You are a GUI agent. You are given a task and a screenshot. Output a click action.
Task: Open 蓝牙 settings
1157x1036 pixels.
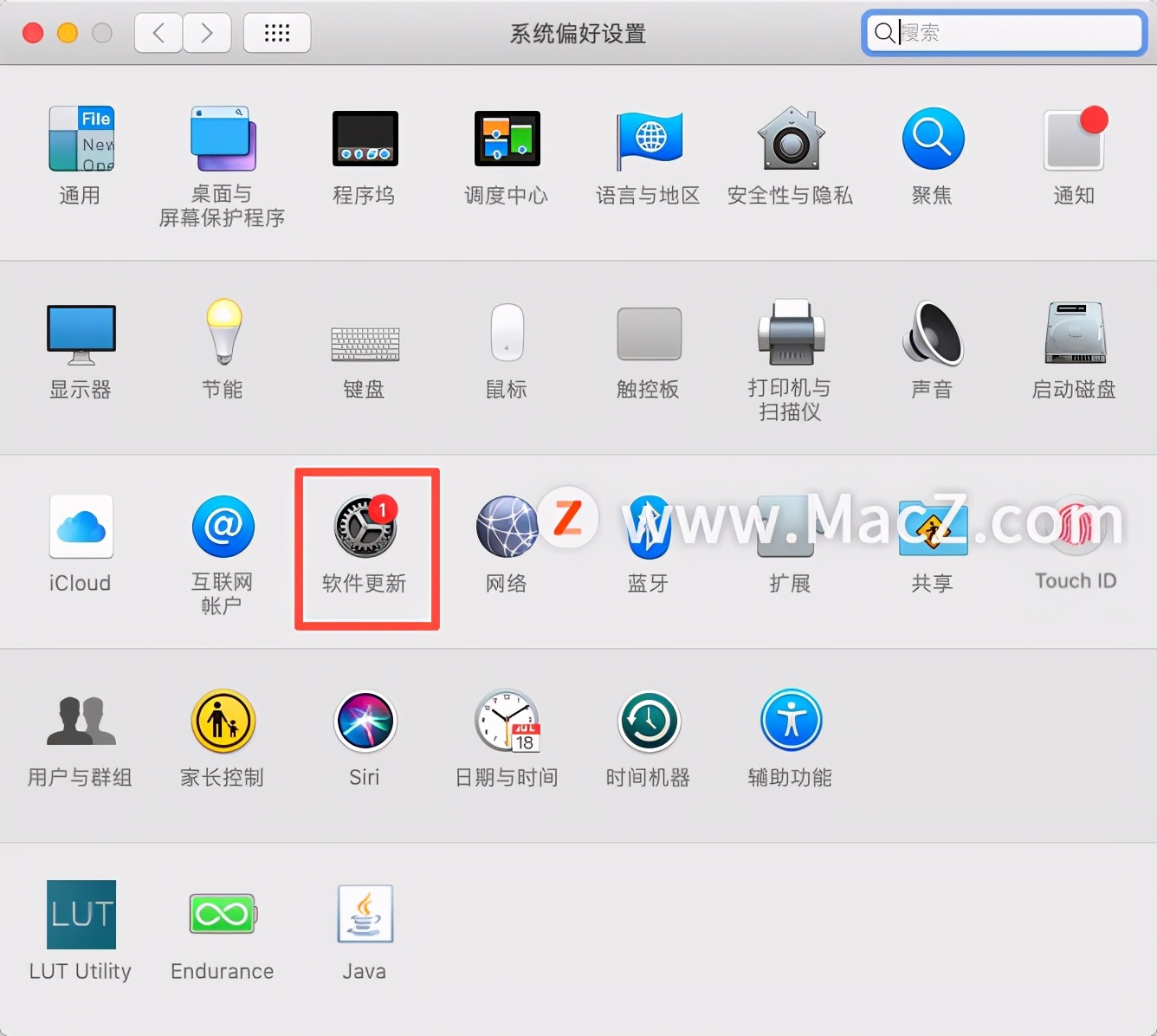click(x=649, y=528)
